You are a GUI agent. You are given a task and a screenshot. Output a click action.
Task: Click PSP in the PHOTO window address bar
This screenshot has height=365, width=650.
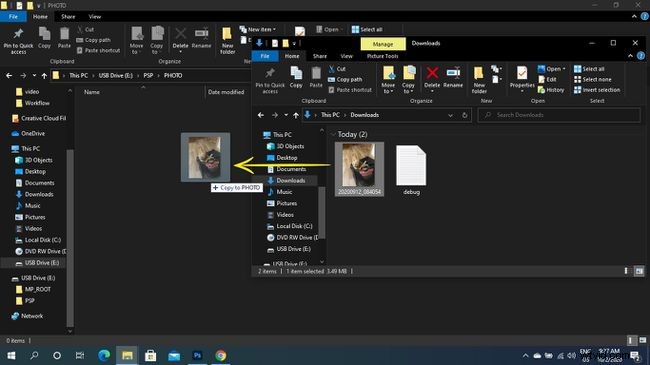tap(148, 75)
